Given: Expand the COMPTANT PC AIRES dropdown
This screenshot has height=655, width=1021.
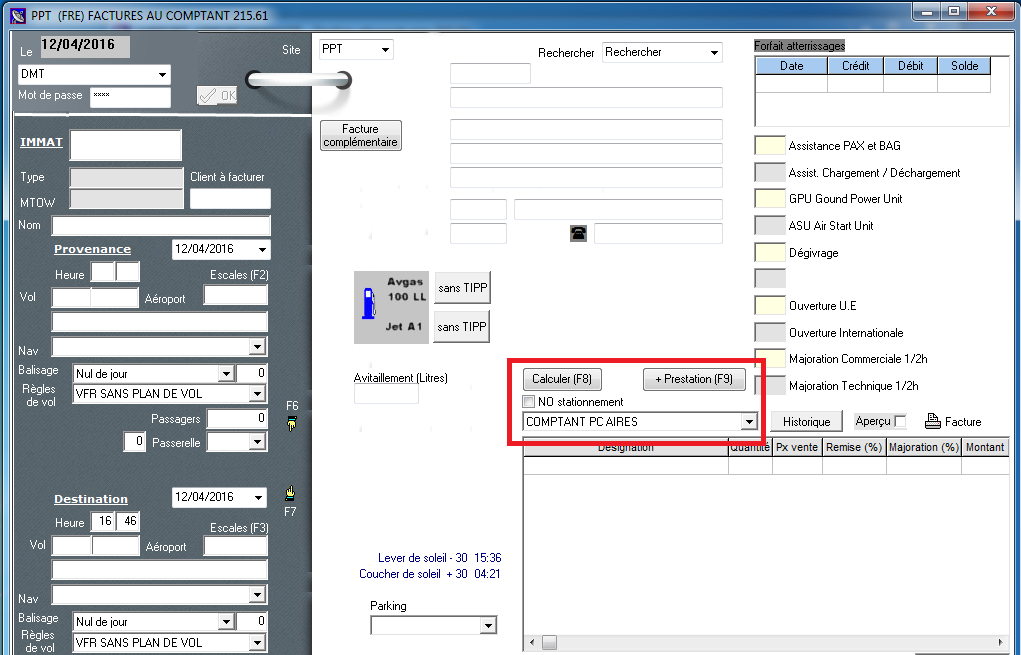Looking at the screenshot, I should click(748, 422).
